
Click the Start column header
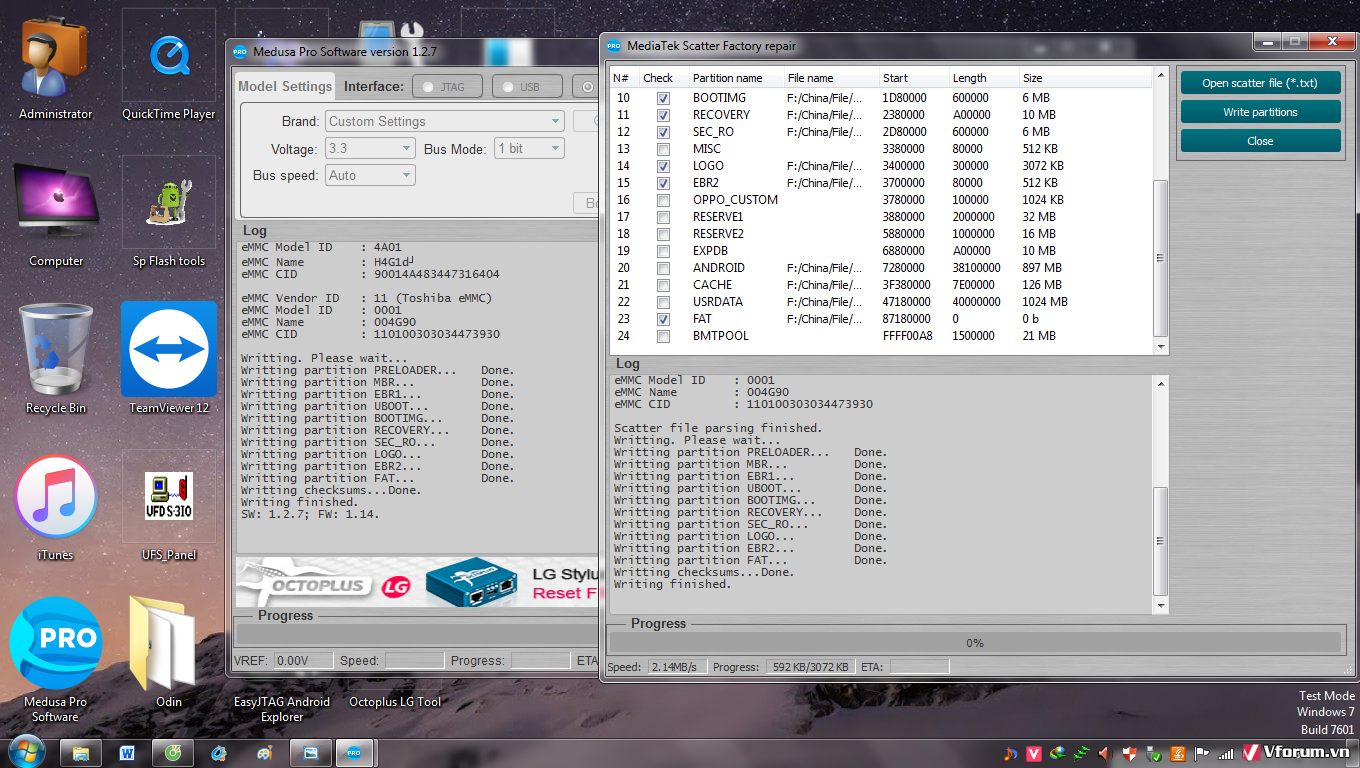click(x=913, y=78)
